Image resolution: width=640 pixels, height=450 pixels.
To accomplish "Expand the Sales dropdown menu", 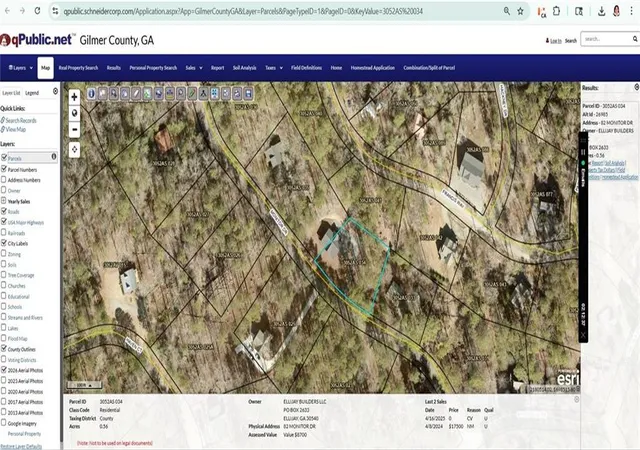I will pyautogui.click(x=194, y=68).
